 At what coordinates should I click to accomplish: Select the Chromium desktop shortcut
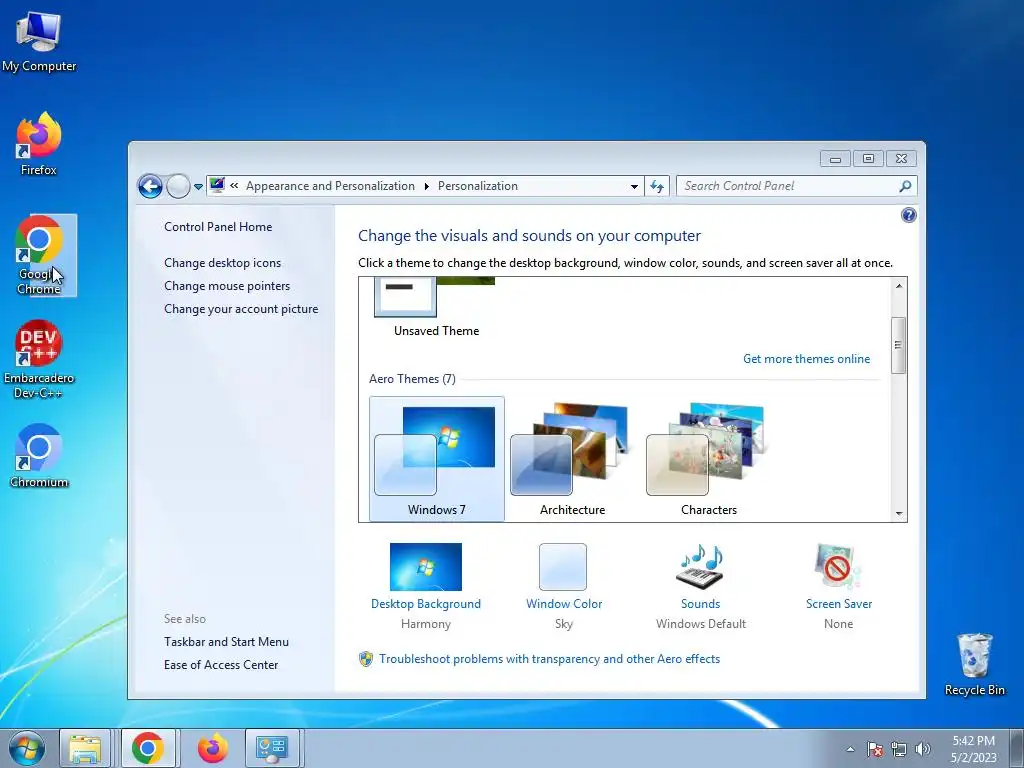[x=39, y=456]
